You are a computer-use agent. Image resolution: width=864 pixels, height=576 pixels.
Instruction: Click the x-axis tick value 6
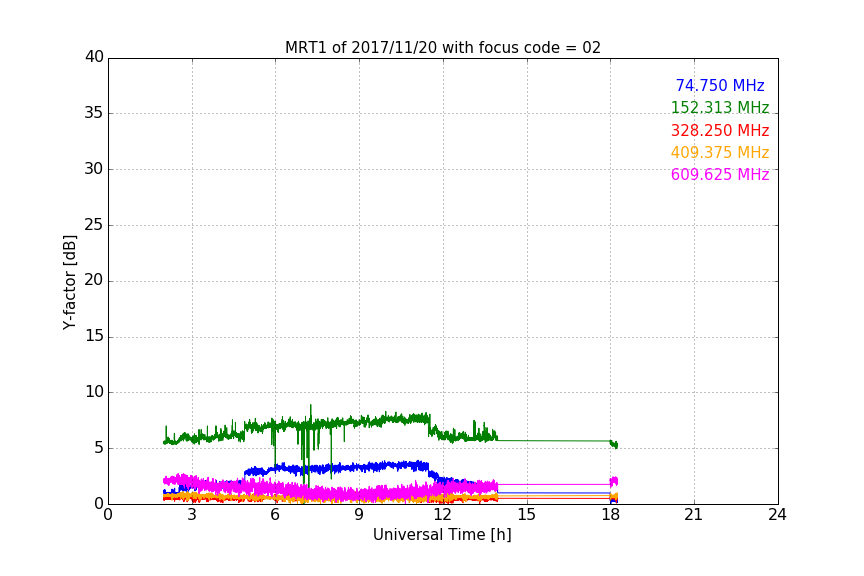[275, 515]
